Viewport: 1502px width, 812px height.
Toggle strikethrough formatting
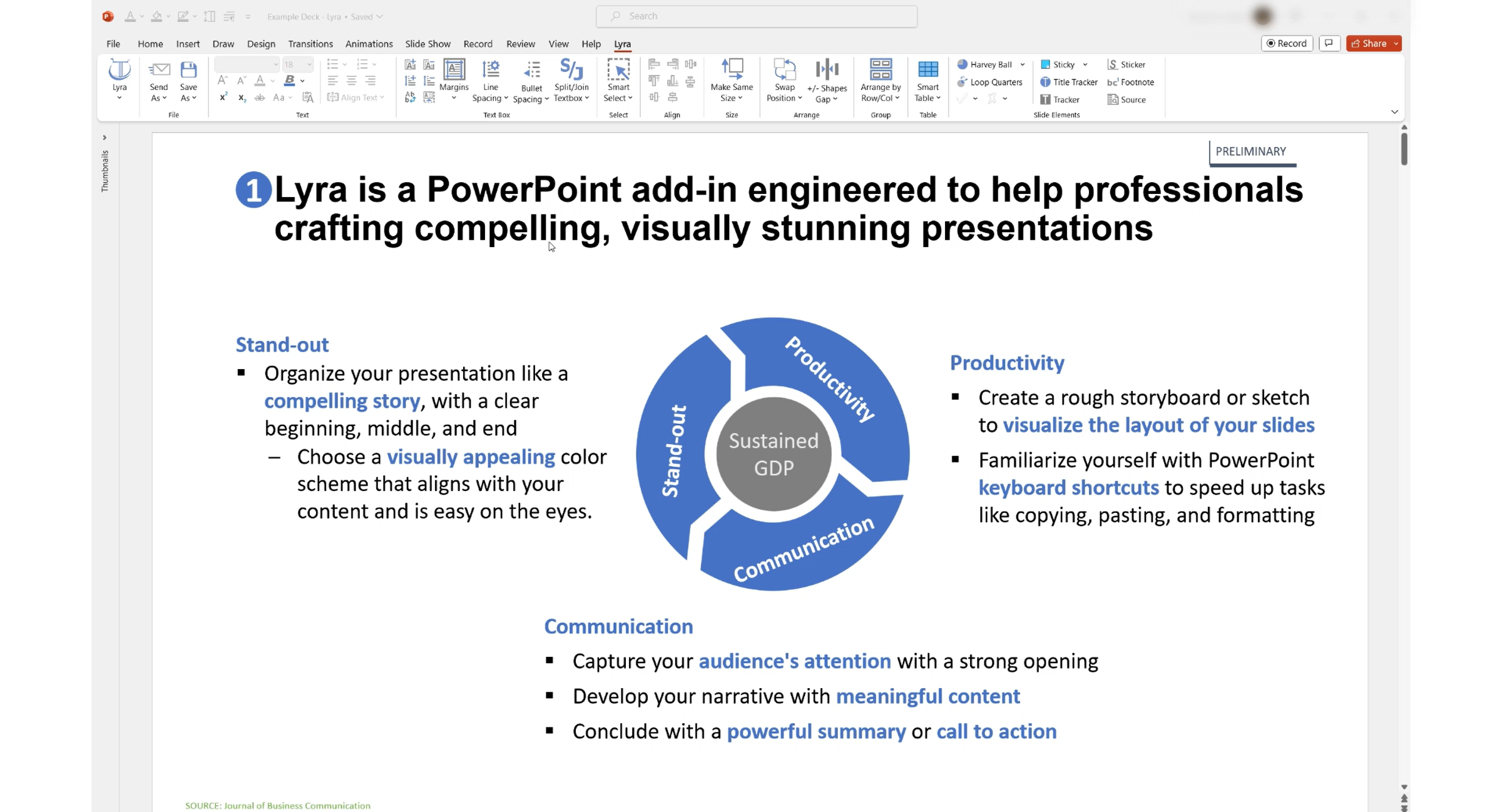(260, 98)
